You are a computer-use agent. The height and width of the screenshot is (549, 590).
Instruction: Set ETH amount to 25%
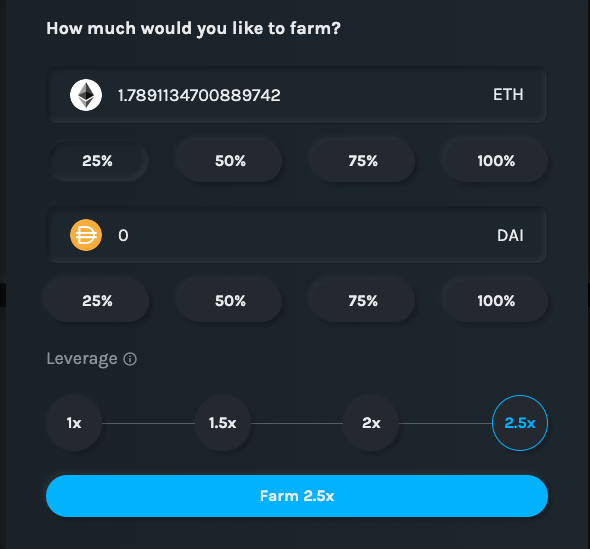pyautogui.click(x=97, y=161)
